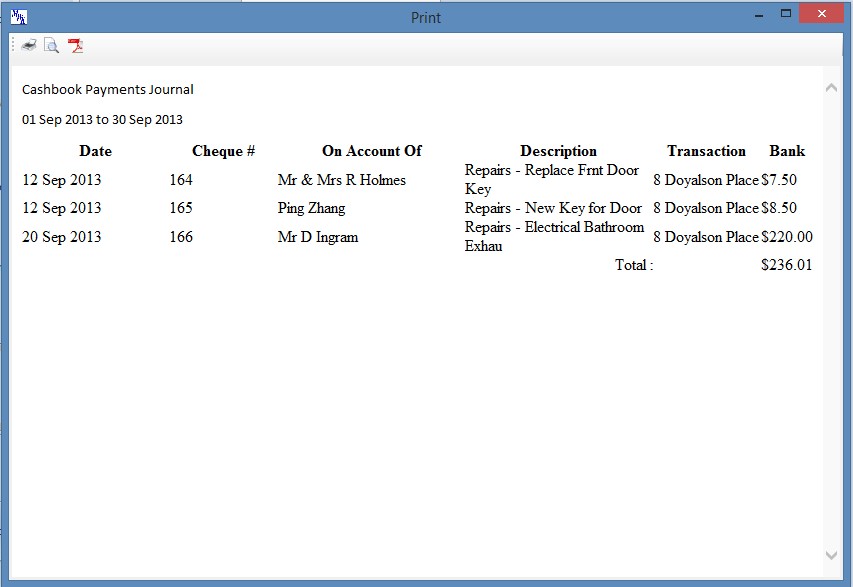Print the report via the printer icon
Image resolution: width=853 pixels, height=587 pixels.
coord(28,45)
